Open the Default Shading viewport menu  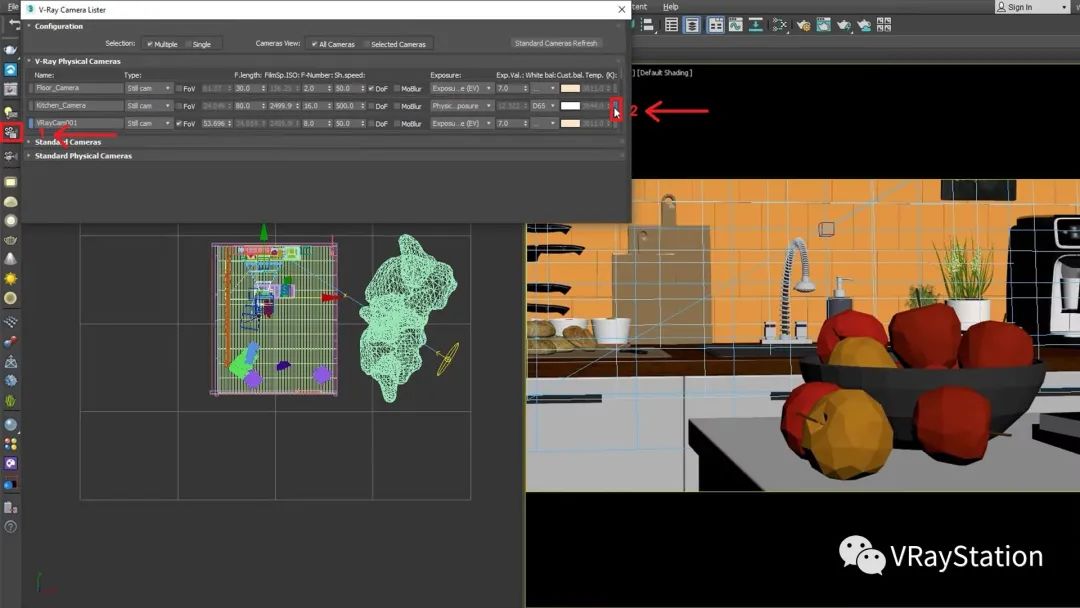click(x=664, y=73)
